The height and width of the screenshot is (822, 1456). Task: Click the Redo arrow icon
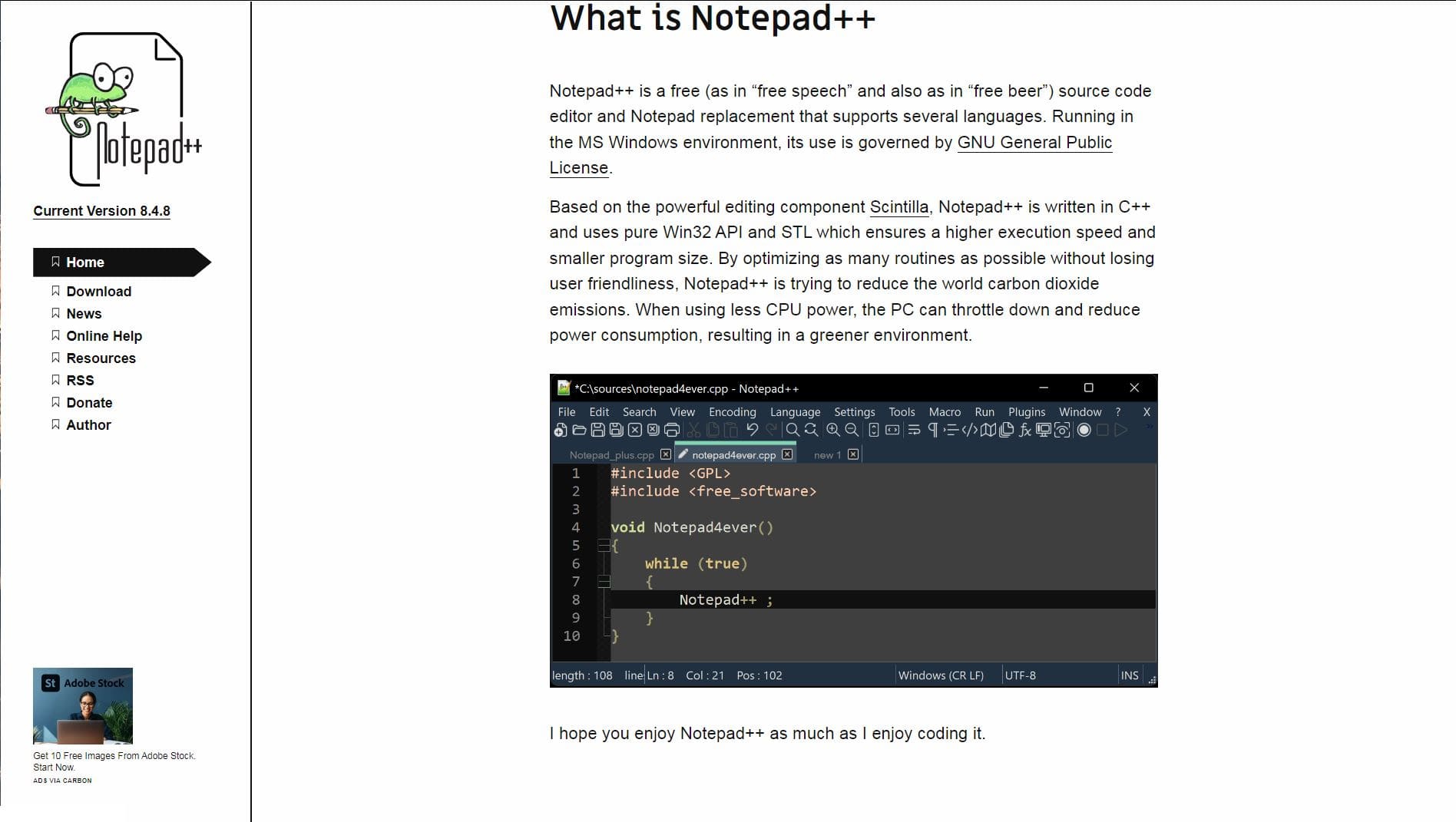coord(771,430)
